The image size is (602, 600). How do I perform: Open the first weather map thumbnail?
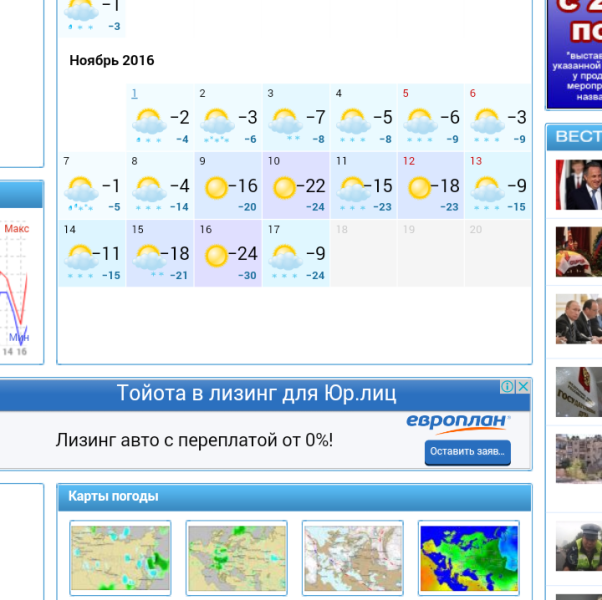click(120, 558)
